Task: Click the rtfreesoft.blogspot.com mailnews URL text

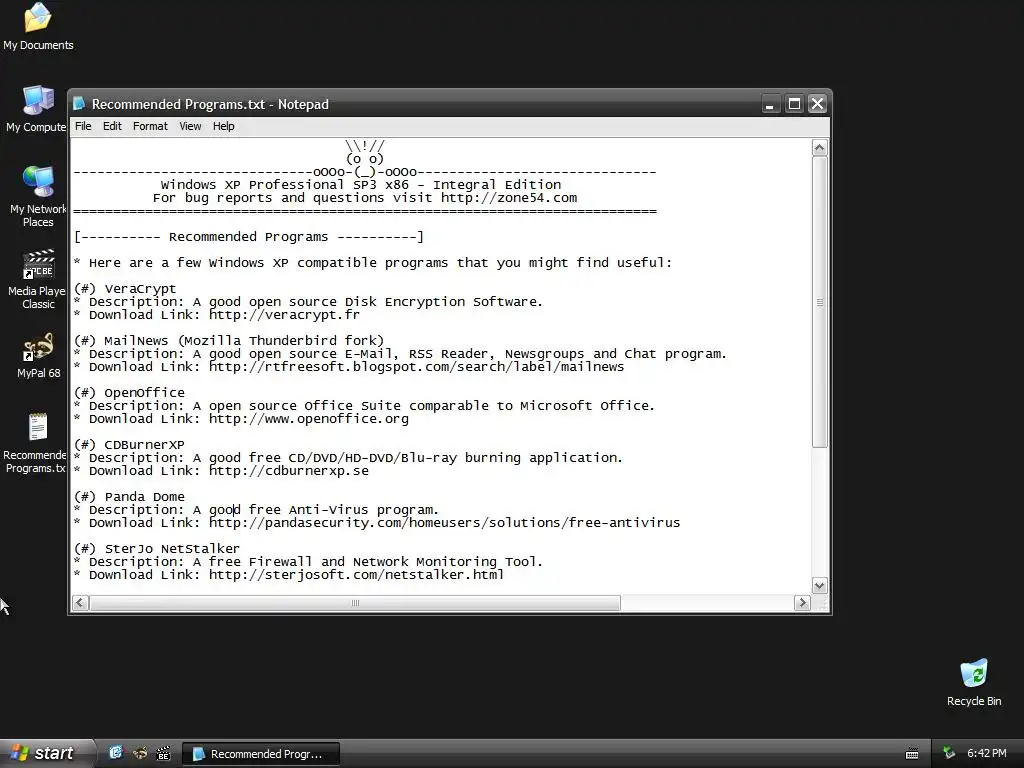Action: 417,367
